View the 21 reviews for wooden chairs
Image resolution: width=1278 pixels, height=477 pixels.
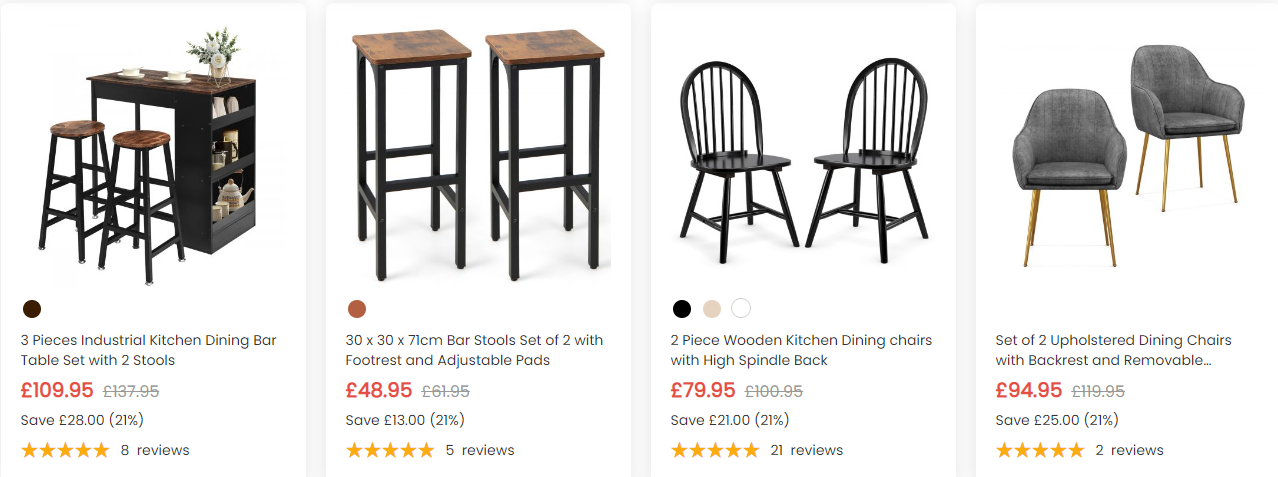tap(807, 450)
